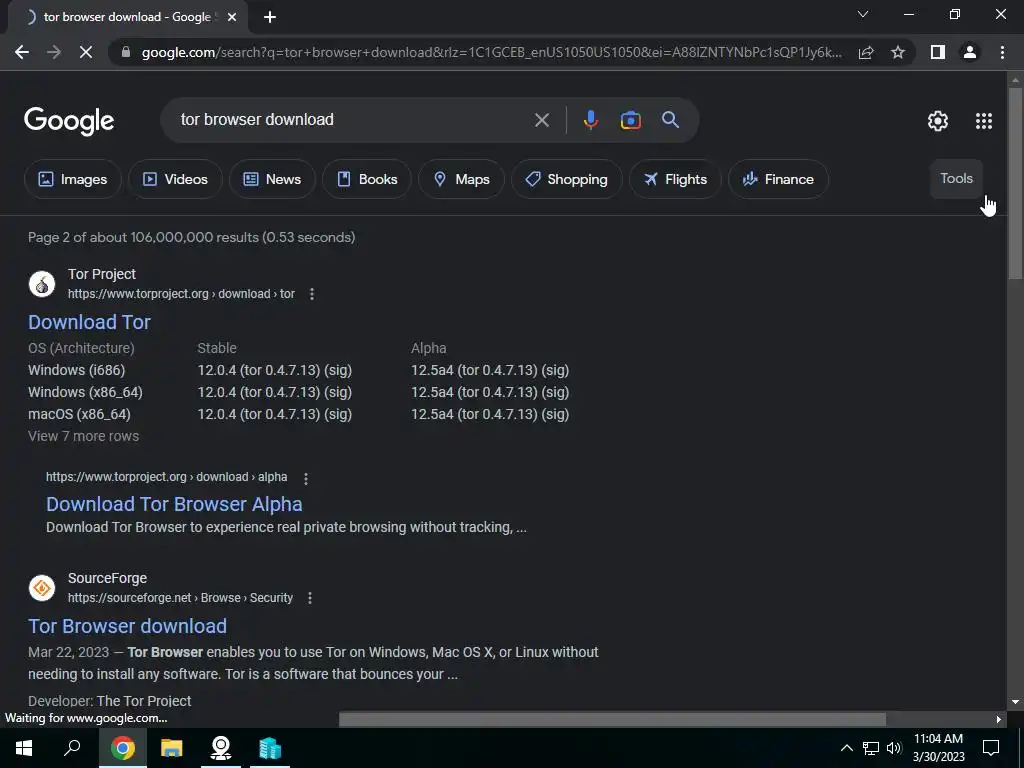Viewport: 1024px width, 768px height.
Task: Clear the search query with X
Action: click(541, 120)
